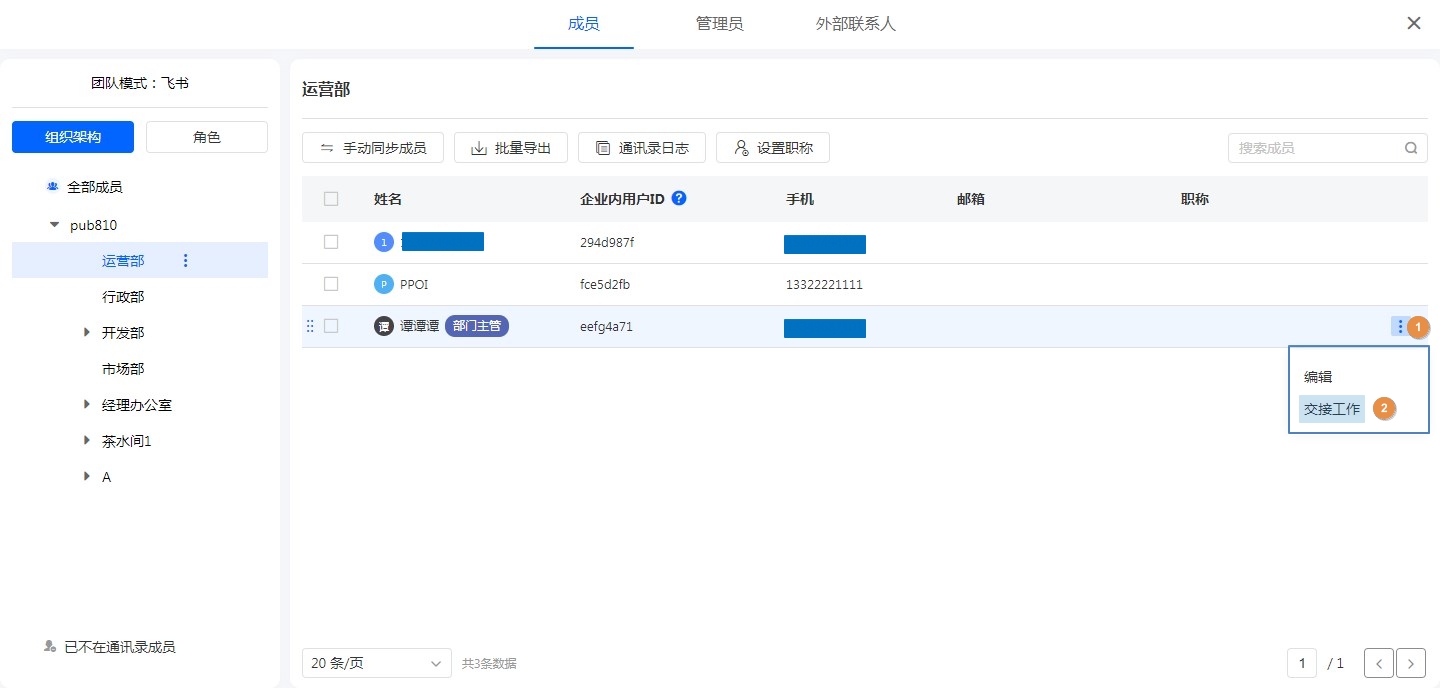Toggle the select-all checkbox in table header
The width and height of the screenshot is (1440, 688).
[x=331, y=199]
